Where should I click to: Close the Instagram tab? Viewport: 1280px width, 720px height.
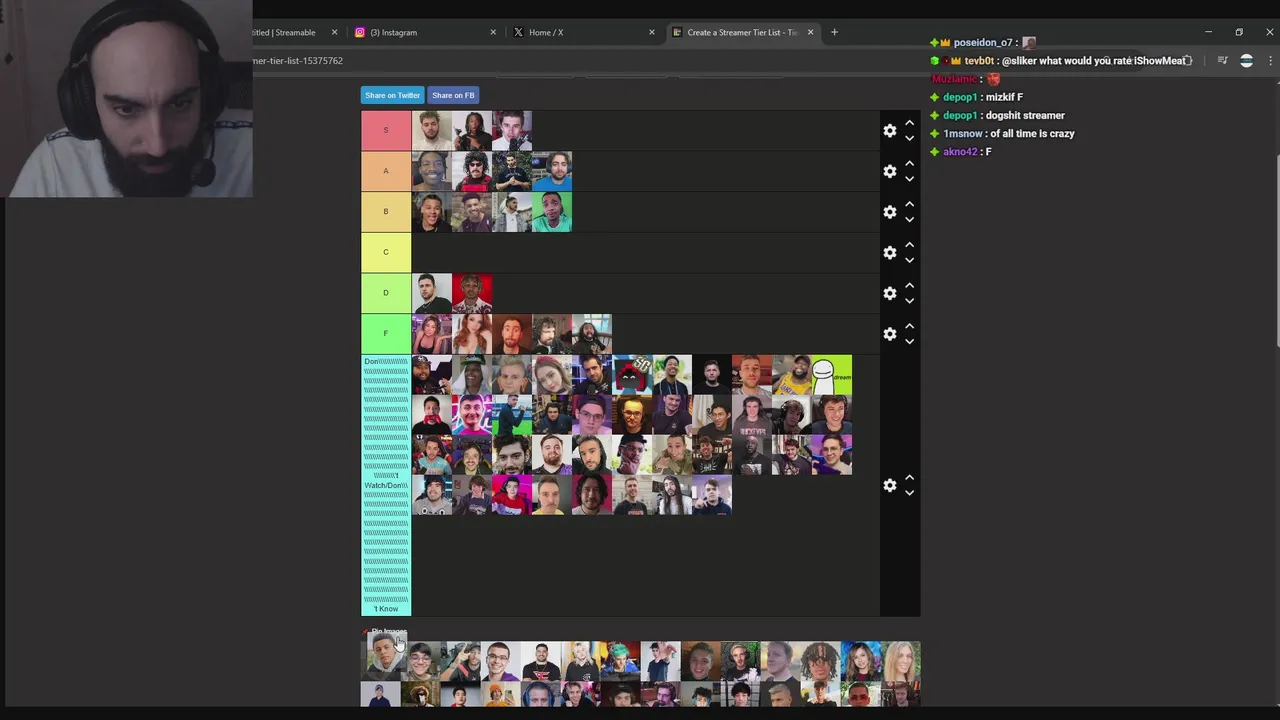(493, 32)
